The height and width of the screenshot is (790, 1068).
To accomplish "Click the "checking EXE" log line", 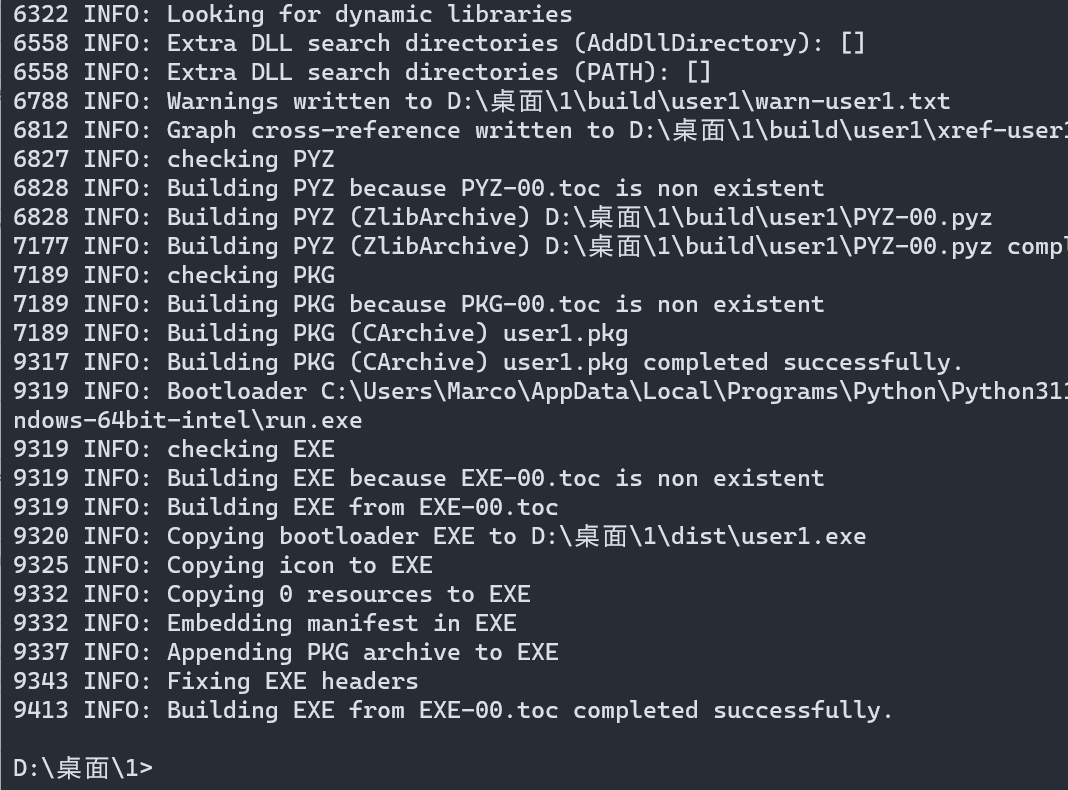I will click(250, 449).
